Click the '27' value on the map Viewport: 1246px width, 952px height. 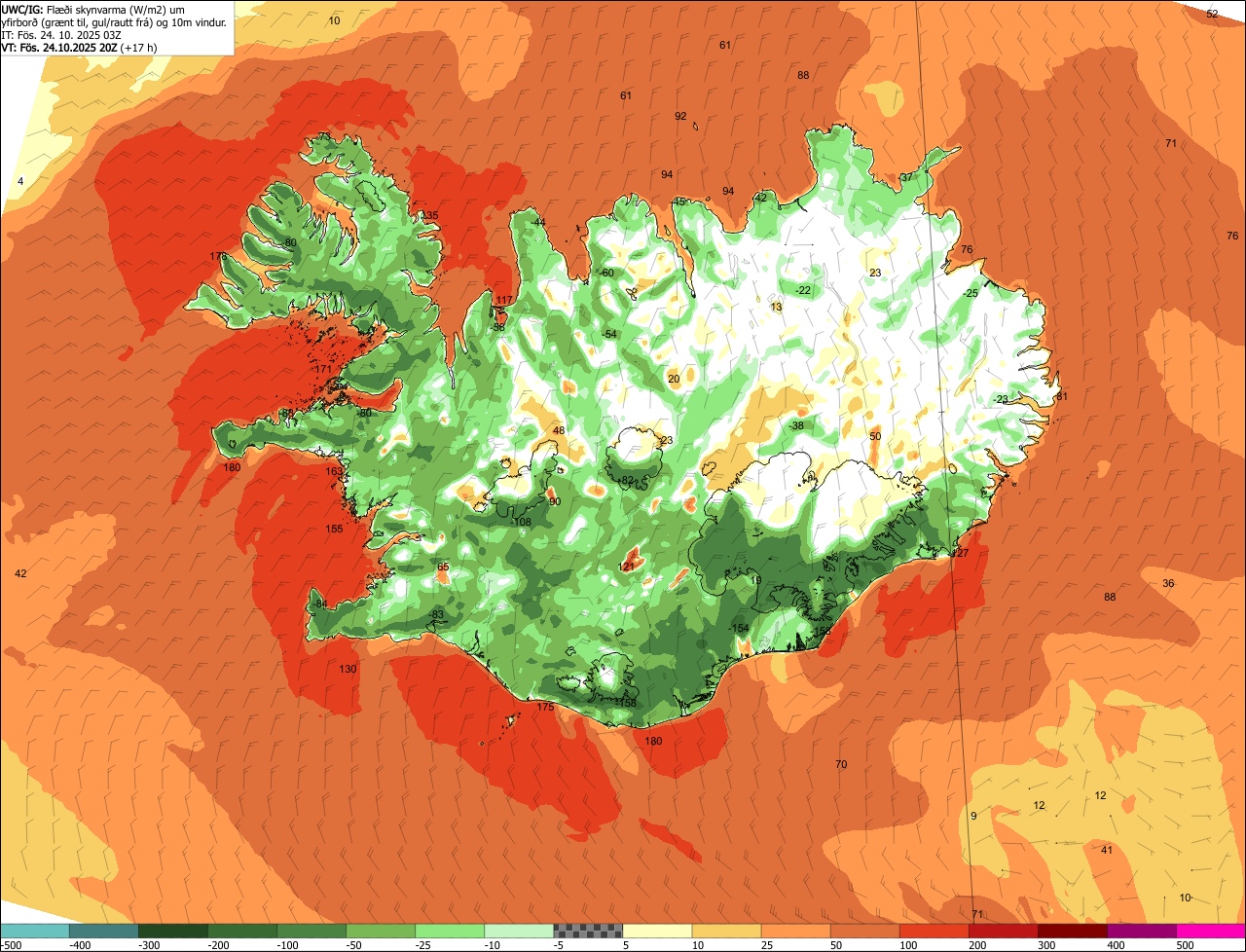pos(963,553)
